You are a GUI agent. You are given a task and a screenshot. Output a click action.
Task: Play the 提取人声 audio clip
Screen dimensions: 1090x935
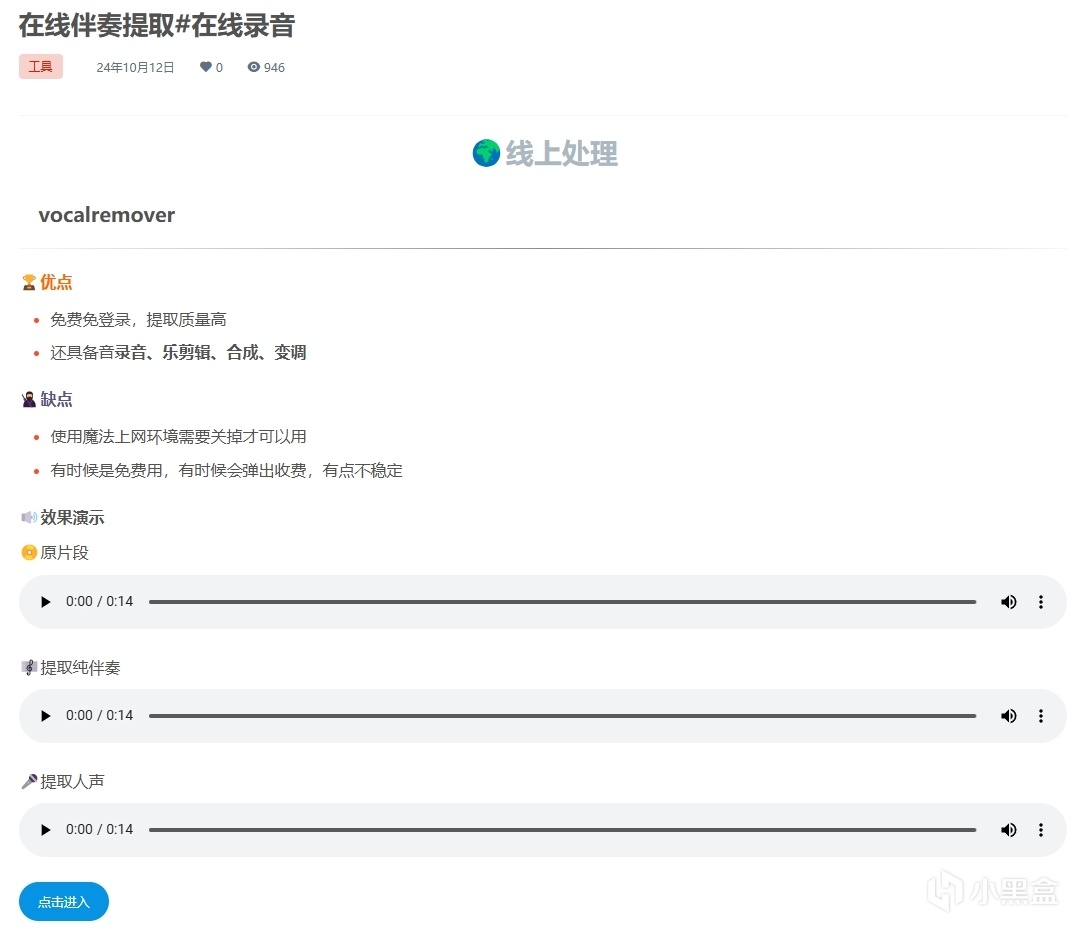[x=45, y=829]
